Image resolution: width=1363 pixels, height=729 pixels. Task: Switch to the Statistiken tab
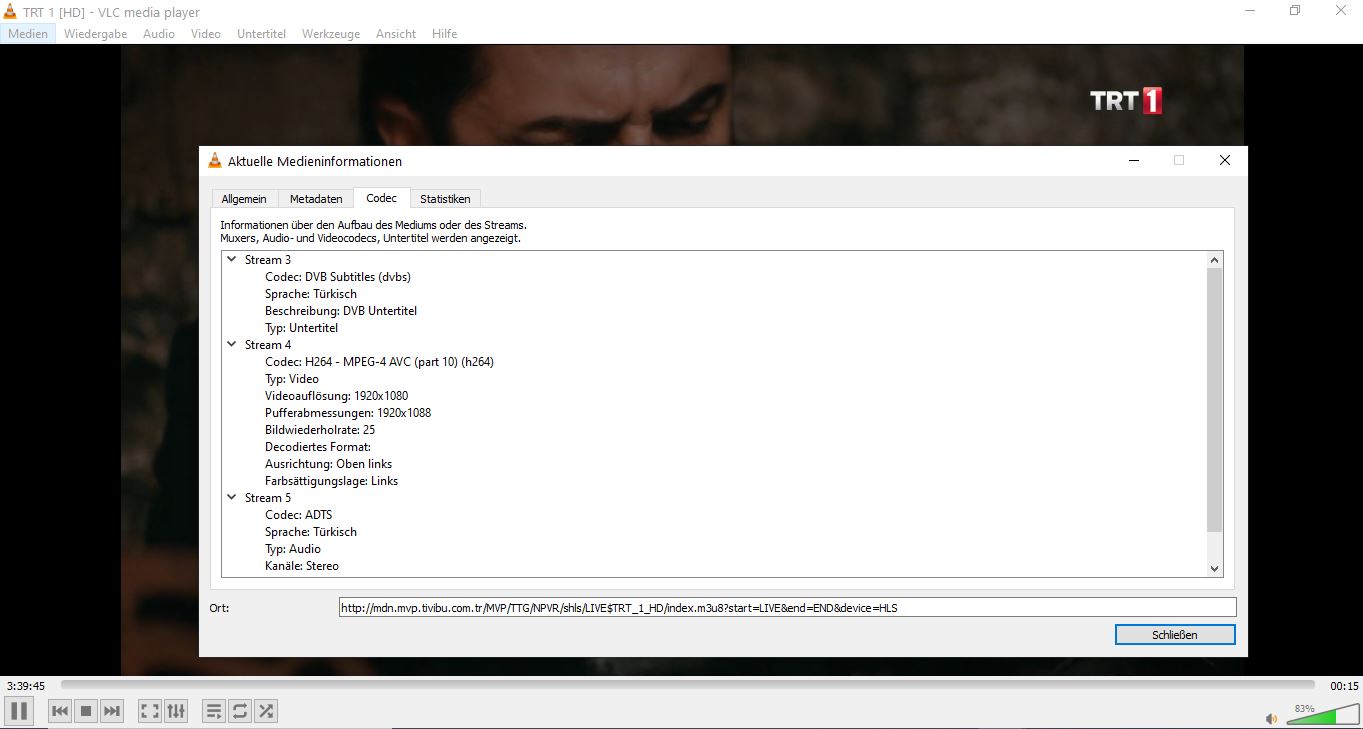coord(445,199)
